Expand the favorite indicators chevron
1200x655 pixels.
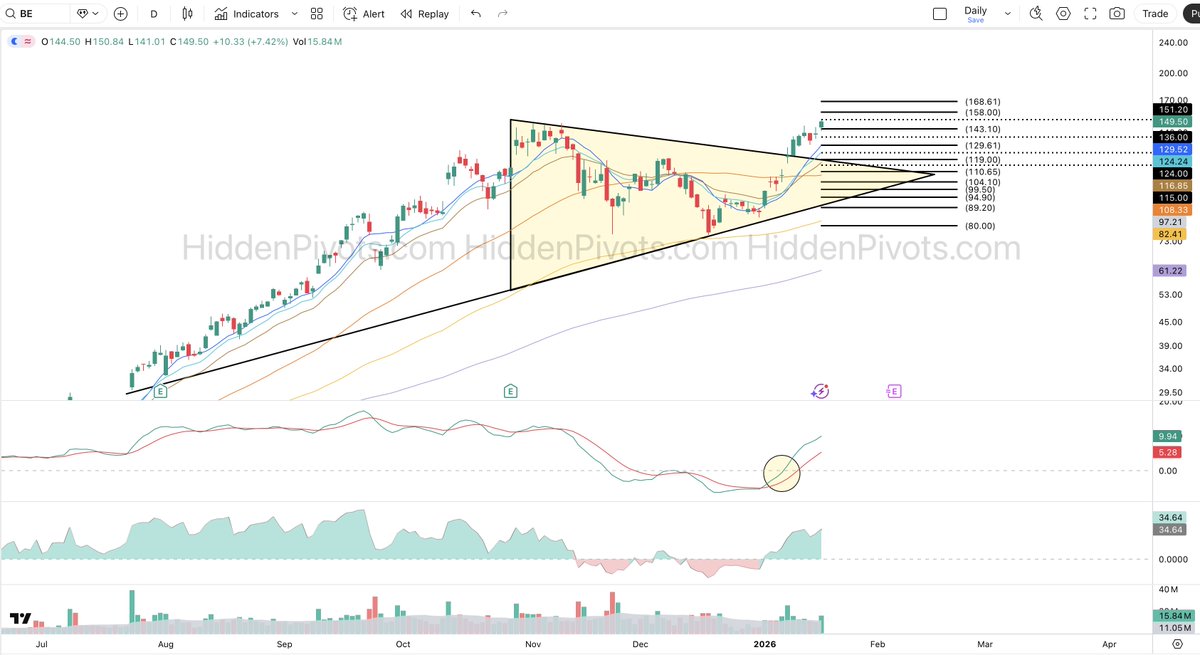coord(293,14)
